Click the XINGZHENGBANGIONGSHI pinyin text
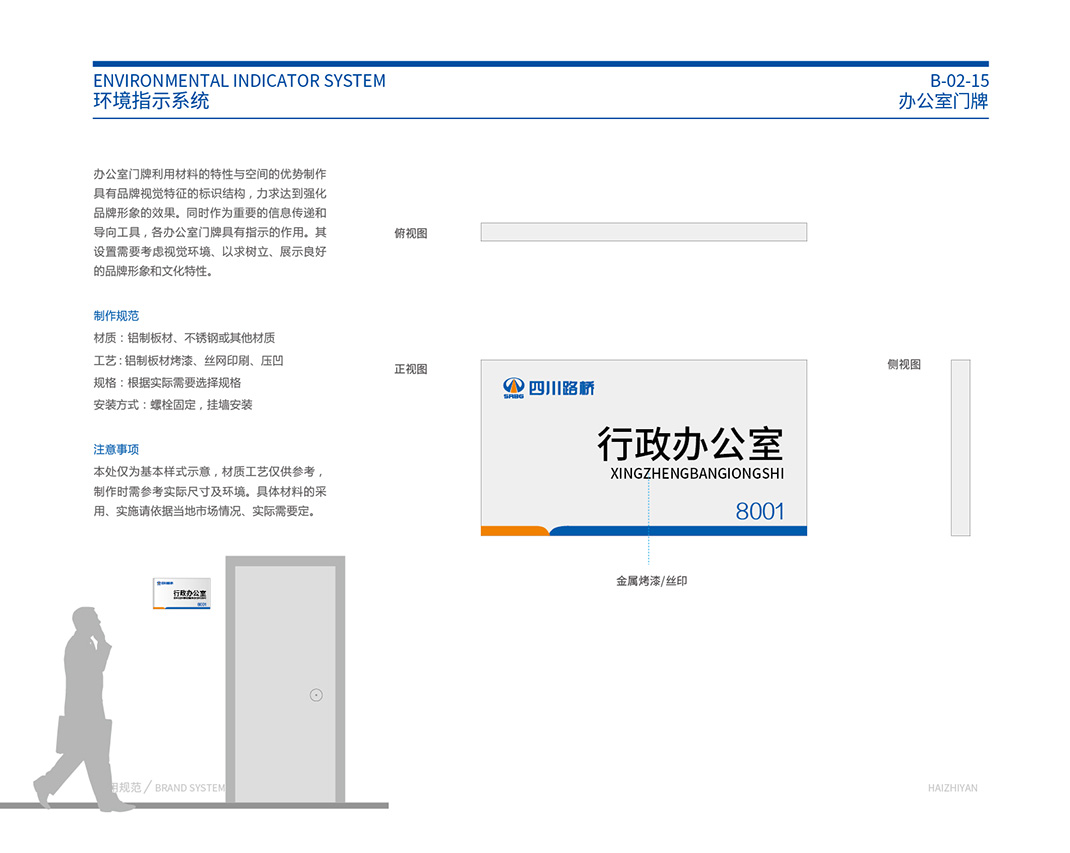Viewport: 1070px width, 853px height. coord(696,473)
